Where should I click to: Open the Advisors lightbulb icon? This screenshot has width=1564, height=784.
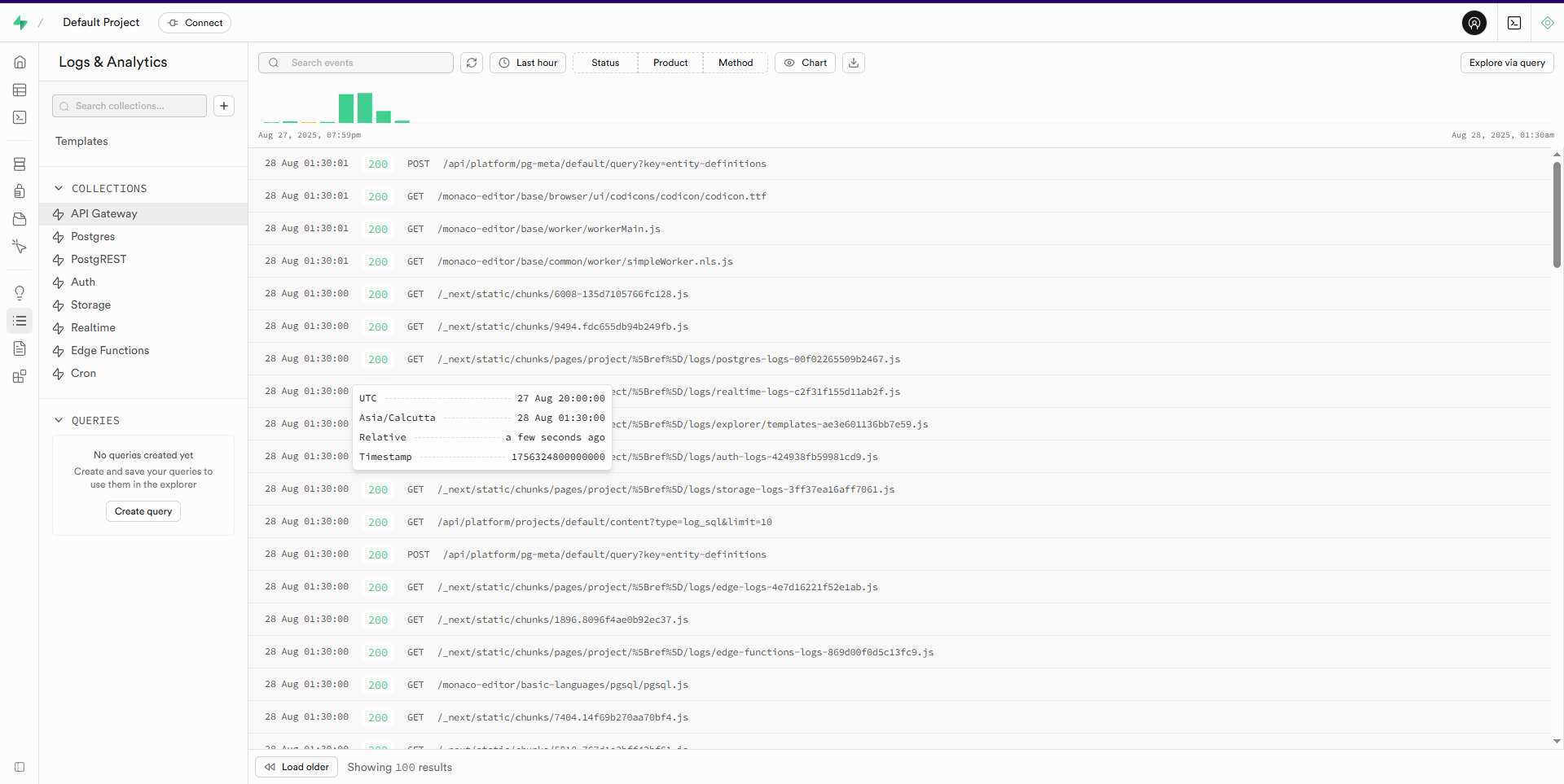[20, 292]
